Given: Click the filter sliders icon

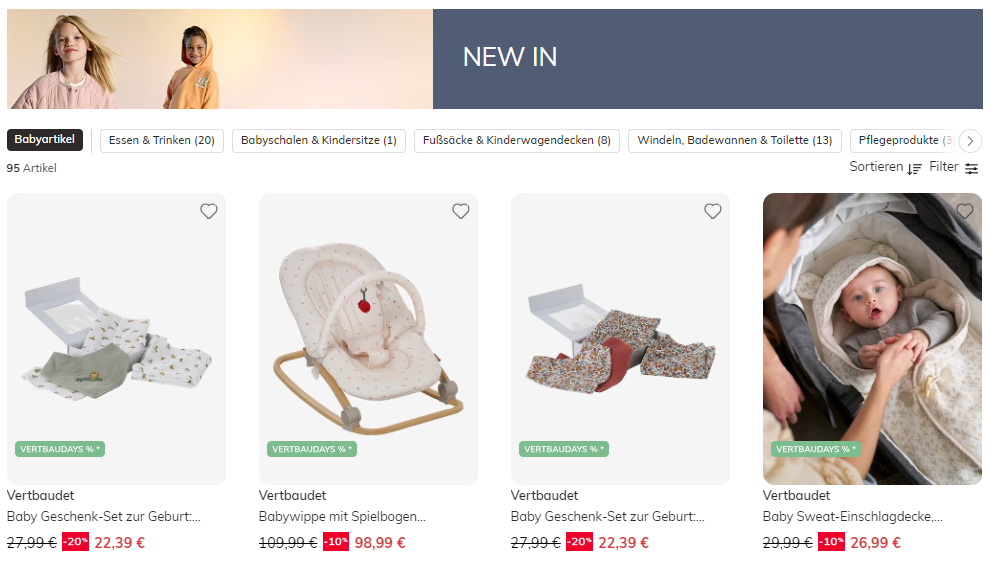Looking at the screenshot, I should coord(971,168).
